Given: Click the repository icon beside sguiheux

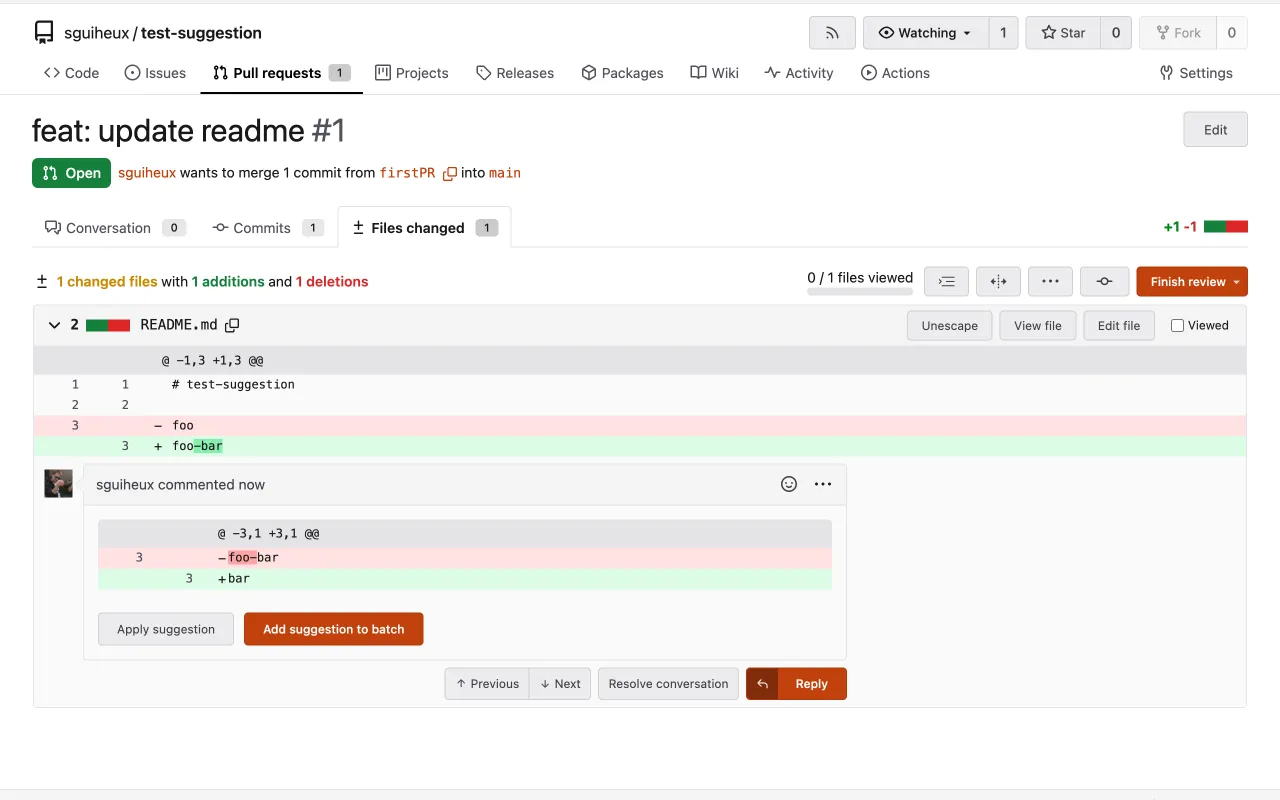Looking at the screenshot, I should [x=44, y=33].
